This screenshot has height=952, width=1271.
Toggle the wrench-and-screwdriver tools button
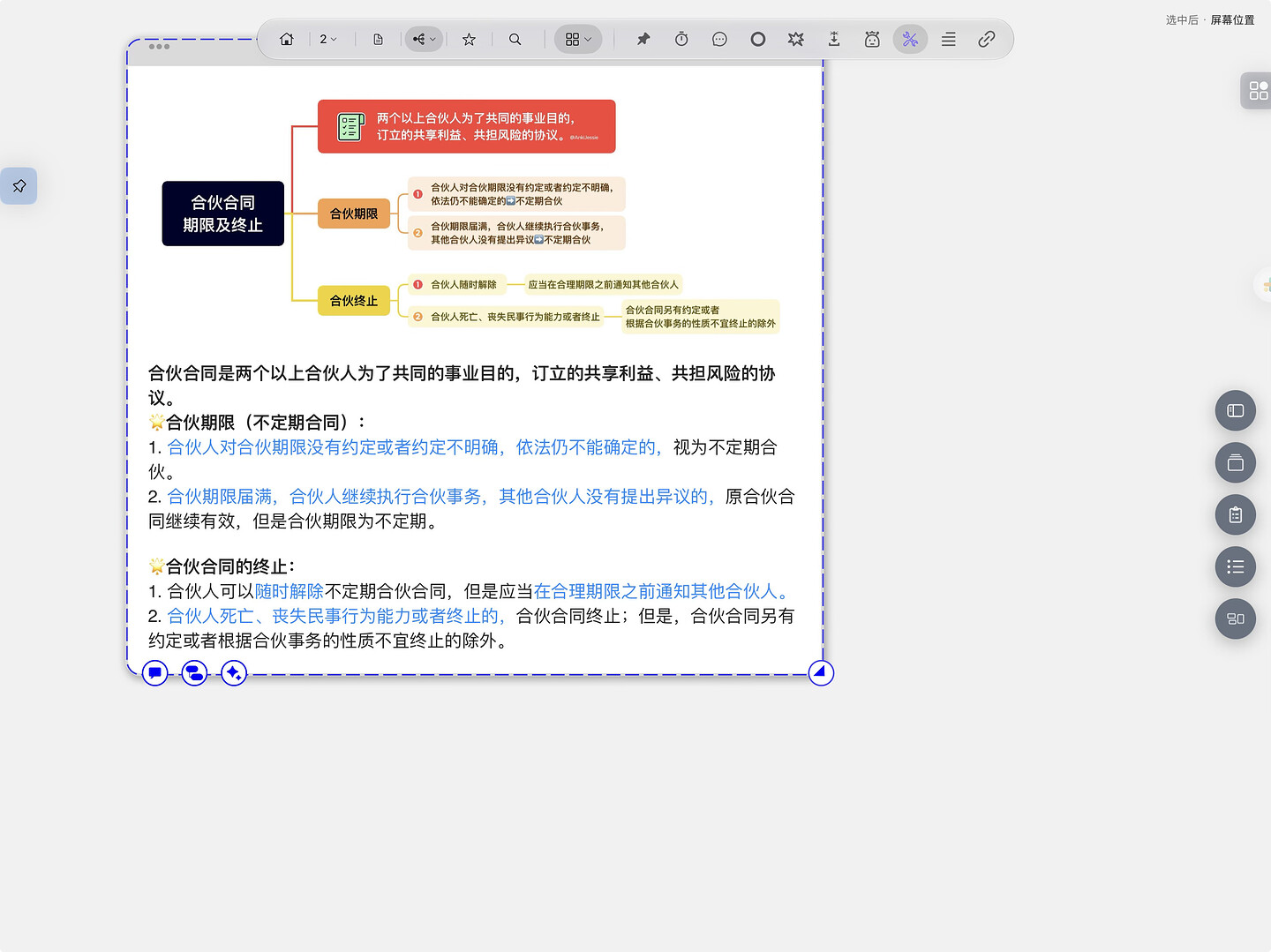click(x=910, y=40)
